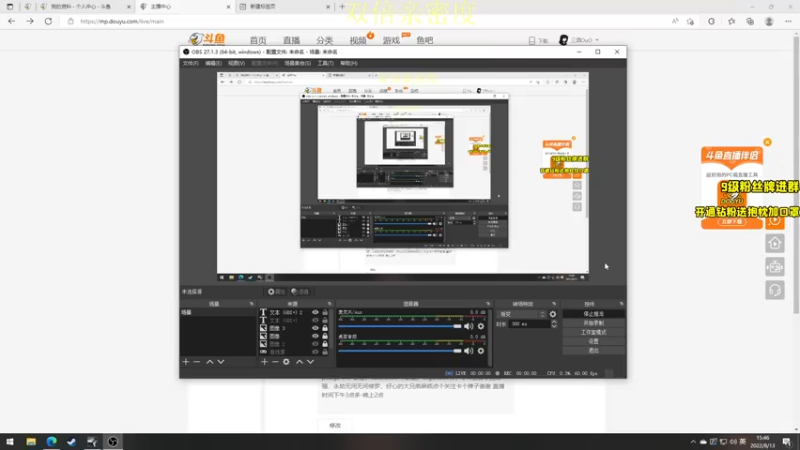Toggle visibility of Image 3 source
This screenshot has width=800, height=450.
coord(315,328)
